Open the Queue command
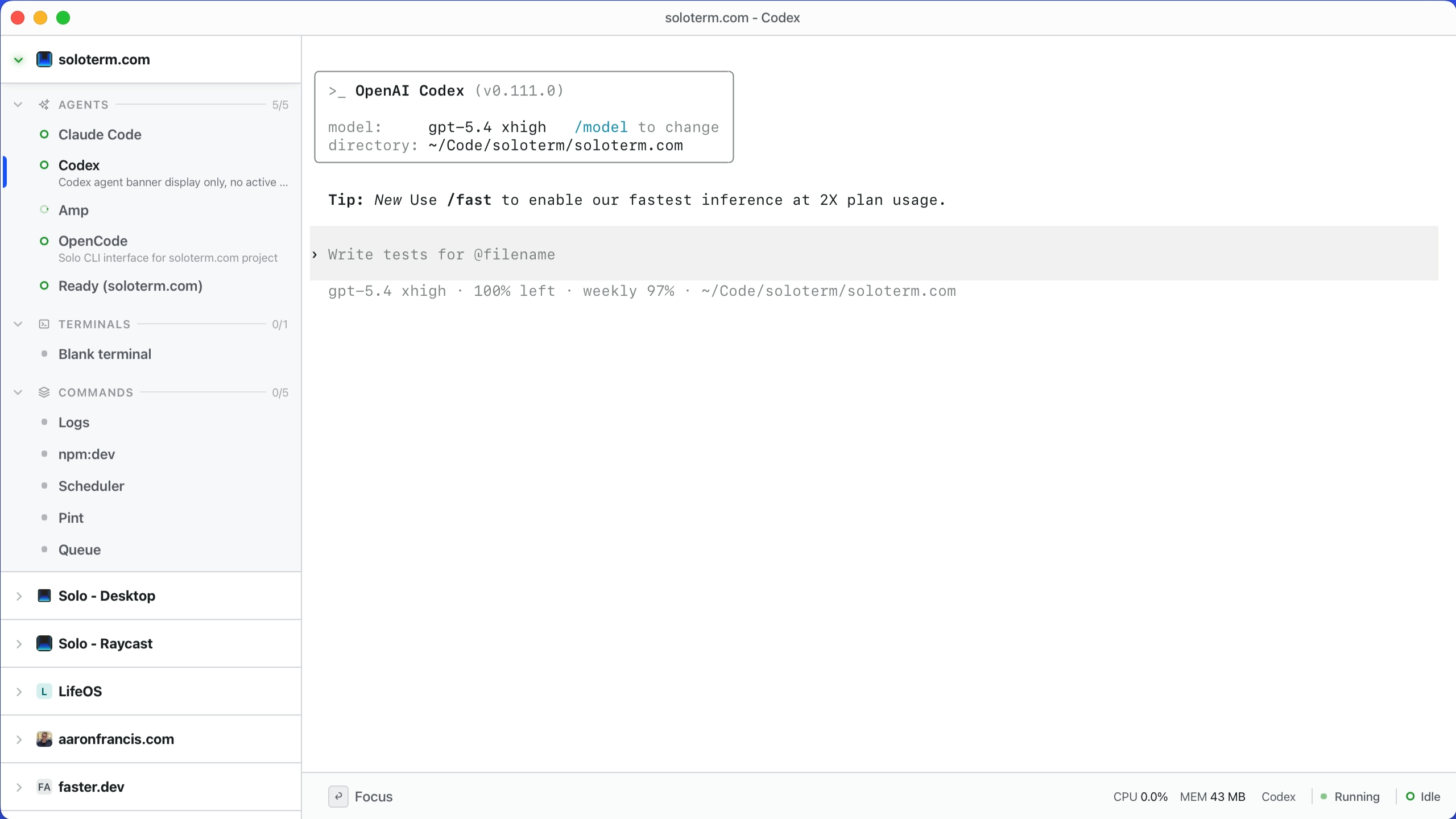1456x819 pixels. 151,549
